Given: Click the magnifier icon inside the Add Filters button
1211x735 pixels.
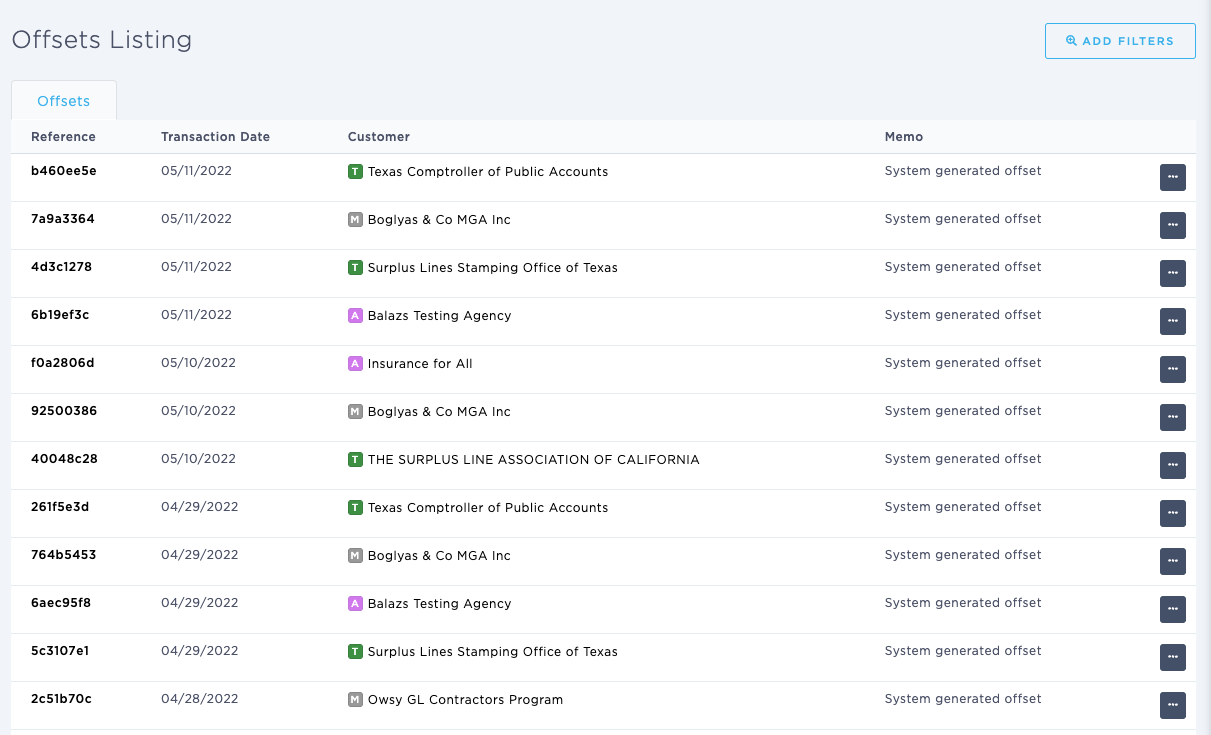Looking at the screenshot, I should (x=1070, y=40).
